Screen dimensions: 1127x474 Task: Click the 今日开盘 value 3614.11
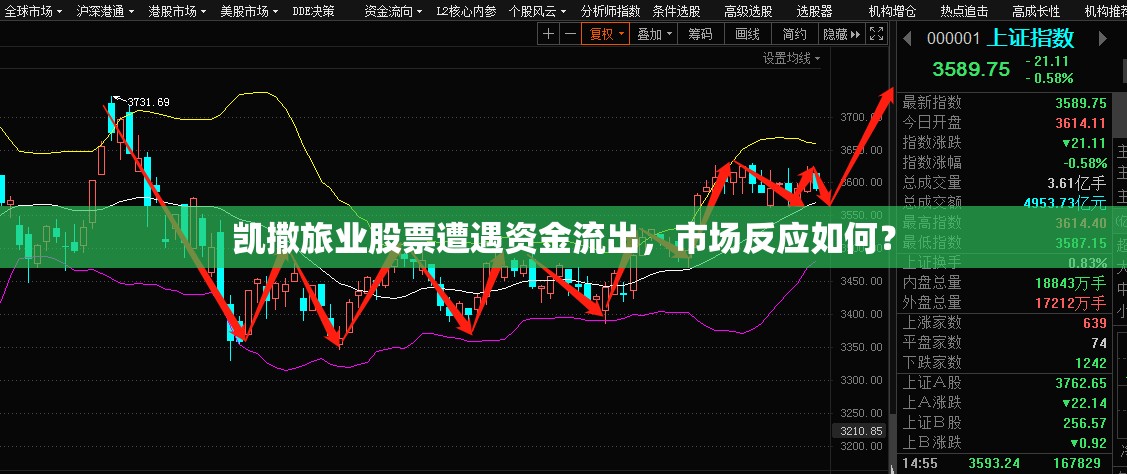[x=1080, y=123]
